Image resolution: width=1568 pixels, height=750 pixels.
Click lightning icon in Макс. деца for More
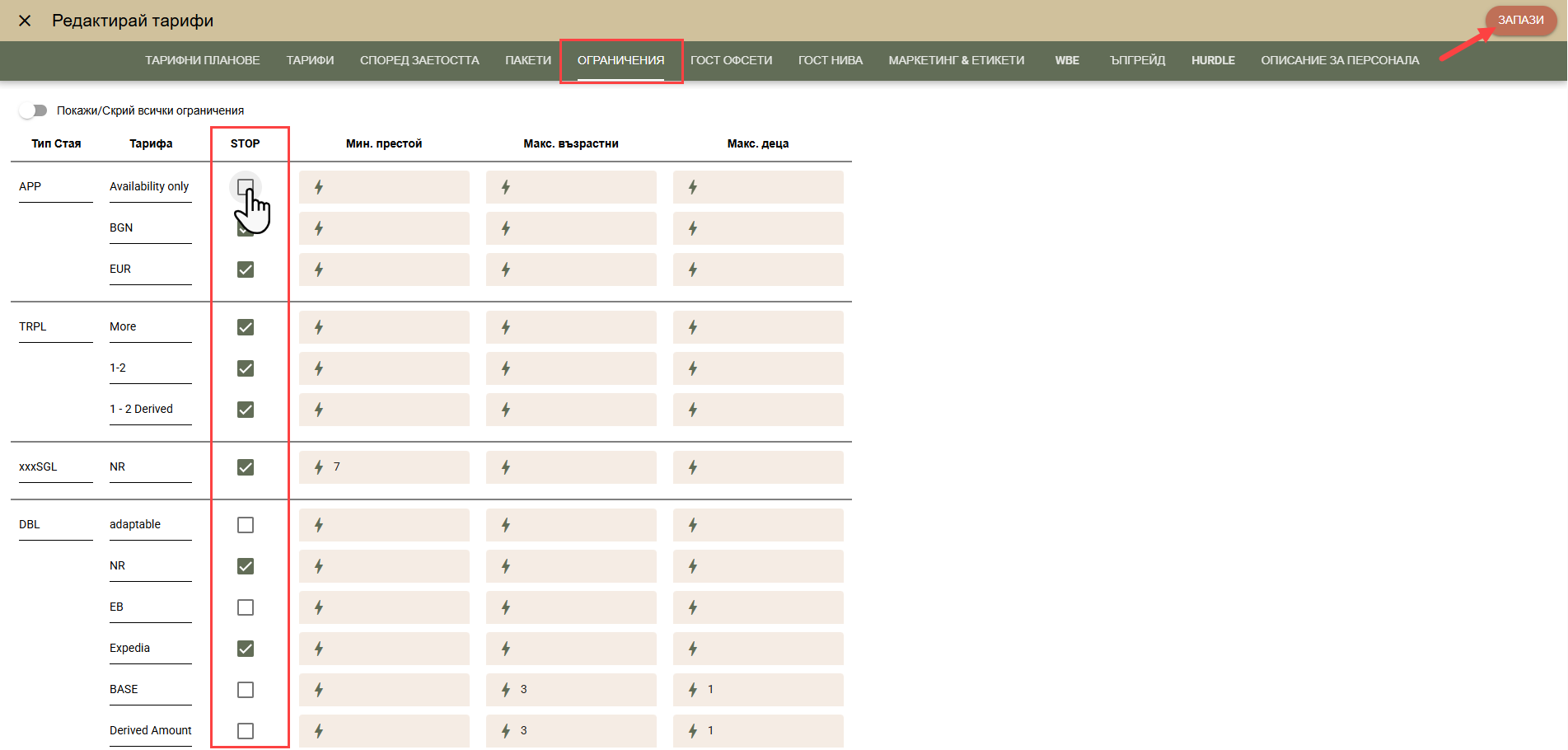coord(693,327)
